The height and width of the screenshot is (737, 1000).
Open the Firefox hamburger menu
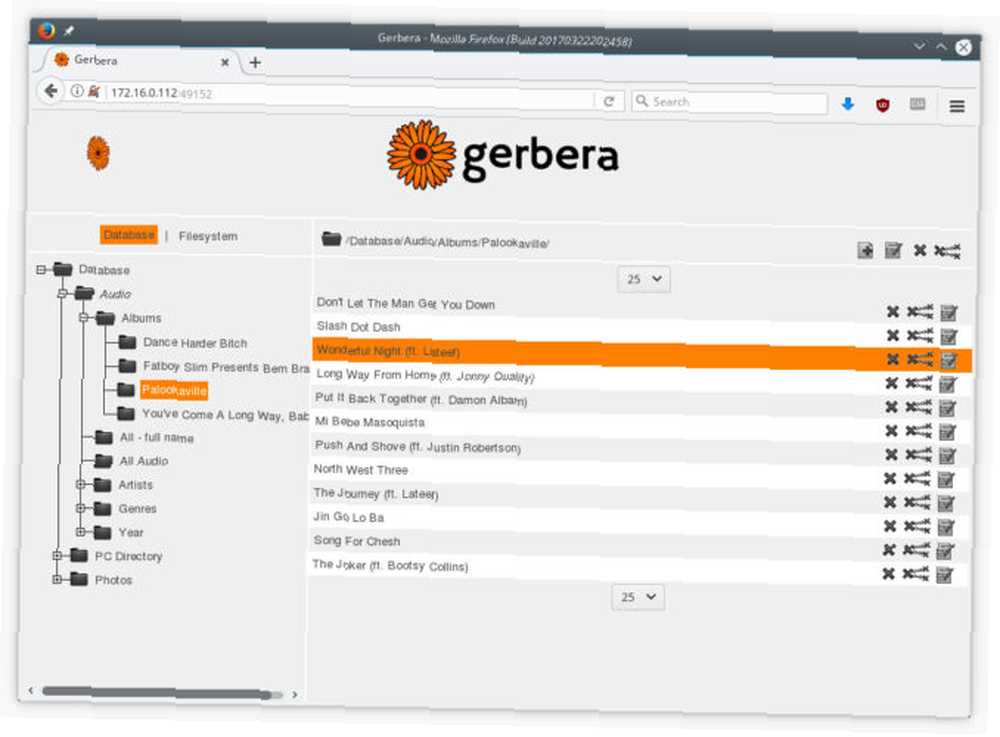pyautogui.click(x=957, y=106)
